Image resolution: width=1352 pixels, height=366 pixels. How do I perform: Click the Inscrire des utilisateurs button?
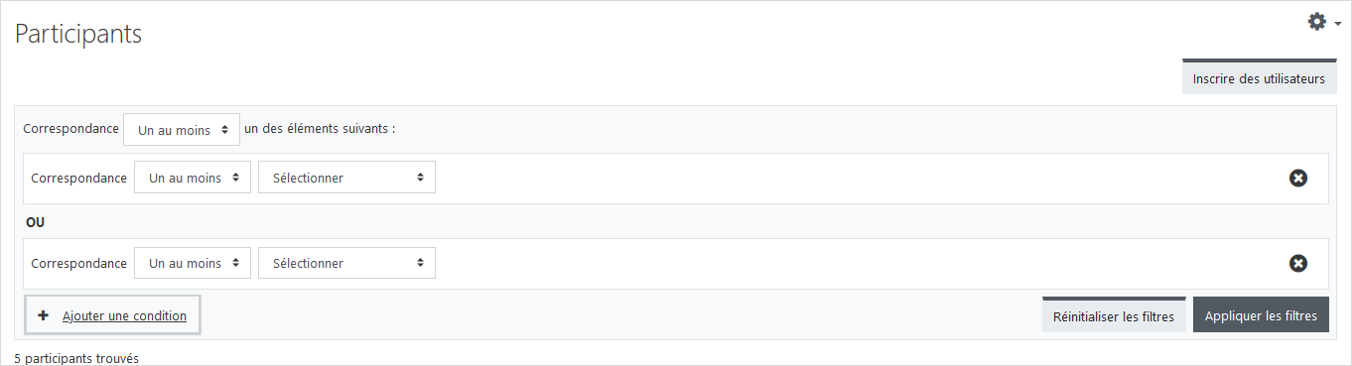pyautogui.click(x=1259, y=78)
